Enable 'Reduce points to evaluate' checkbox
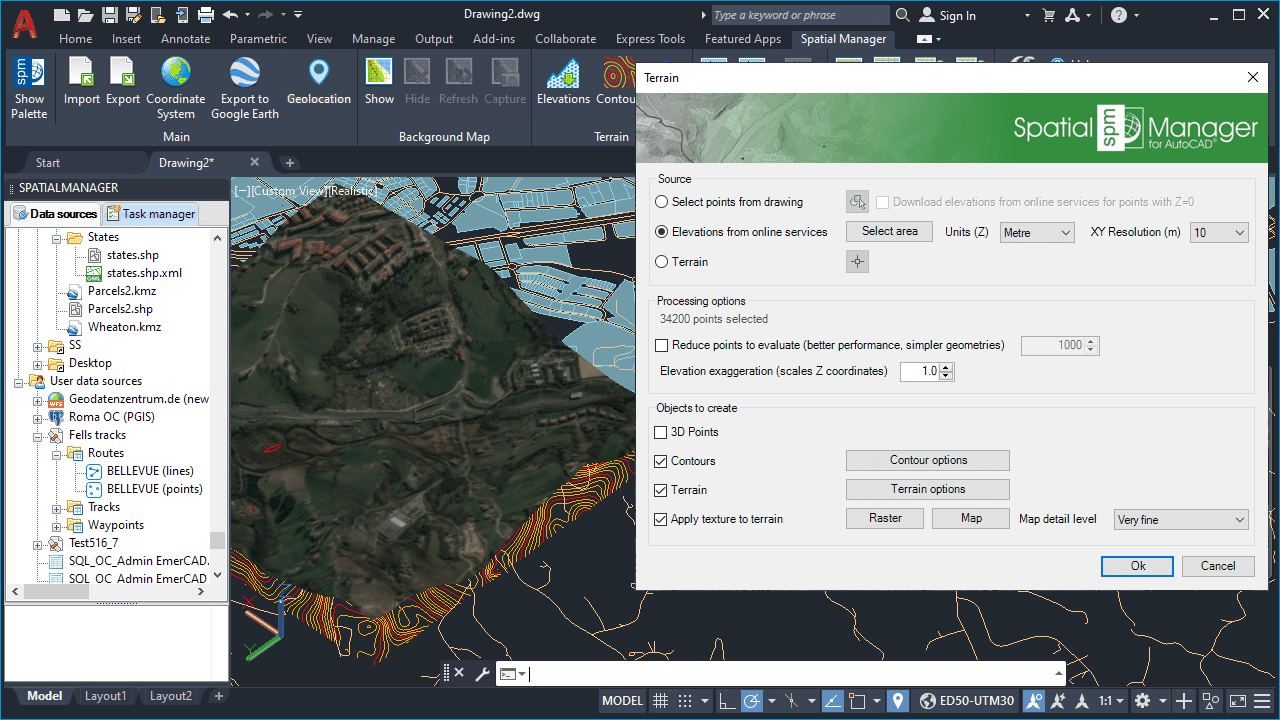The width and height of the screenshot is (1280, 720). (x=661, y=345)
